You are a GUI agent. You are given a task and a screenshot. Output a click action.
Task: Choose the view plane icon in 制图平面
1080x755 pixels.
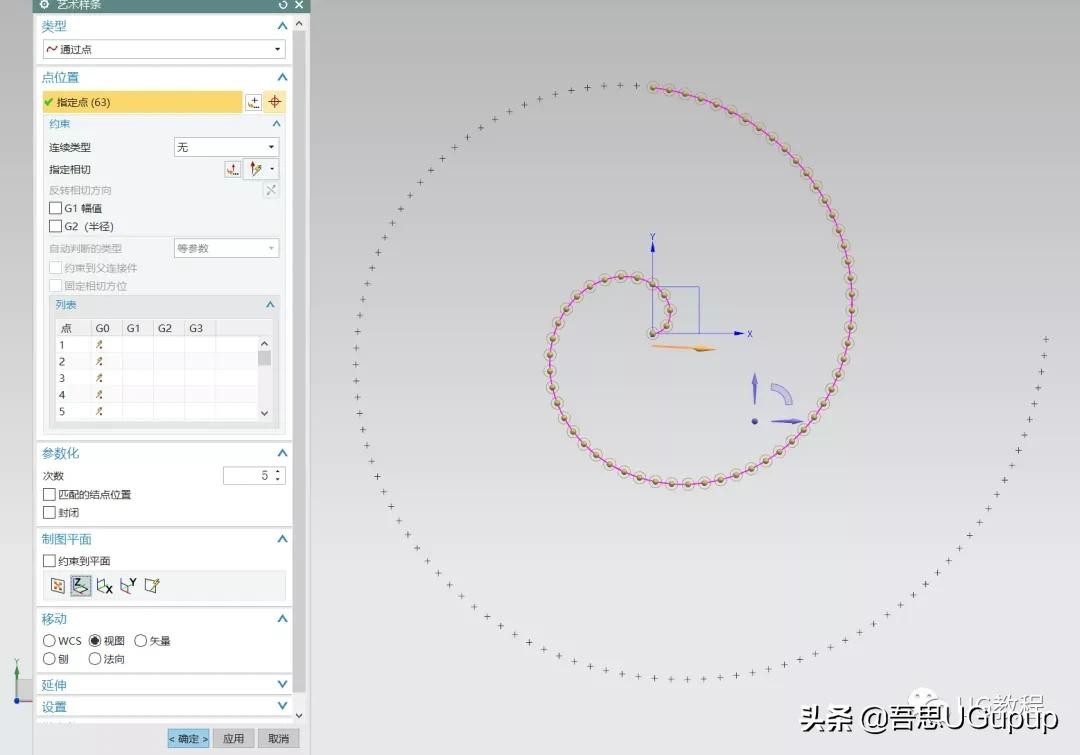[58, 586]
